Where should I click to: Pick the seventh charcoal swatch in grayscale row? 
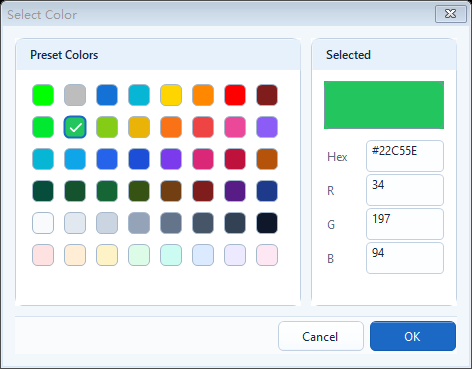(x=235, y=223)
